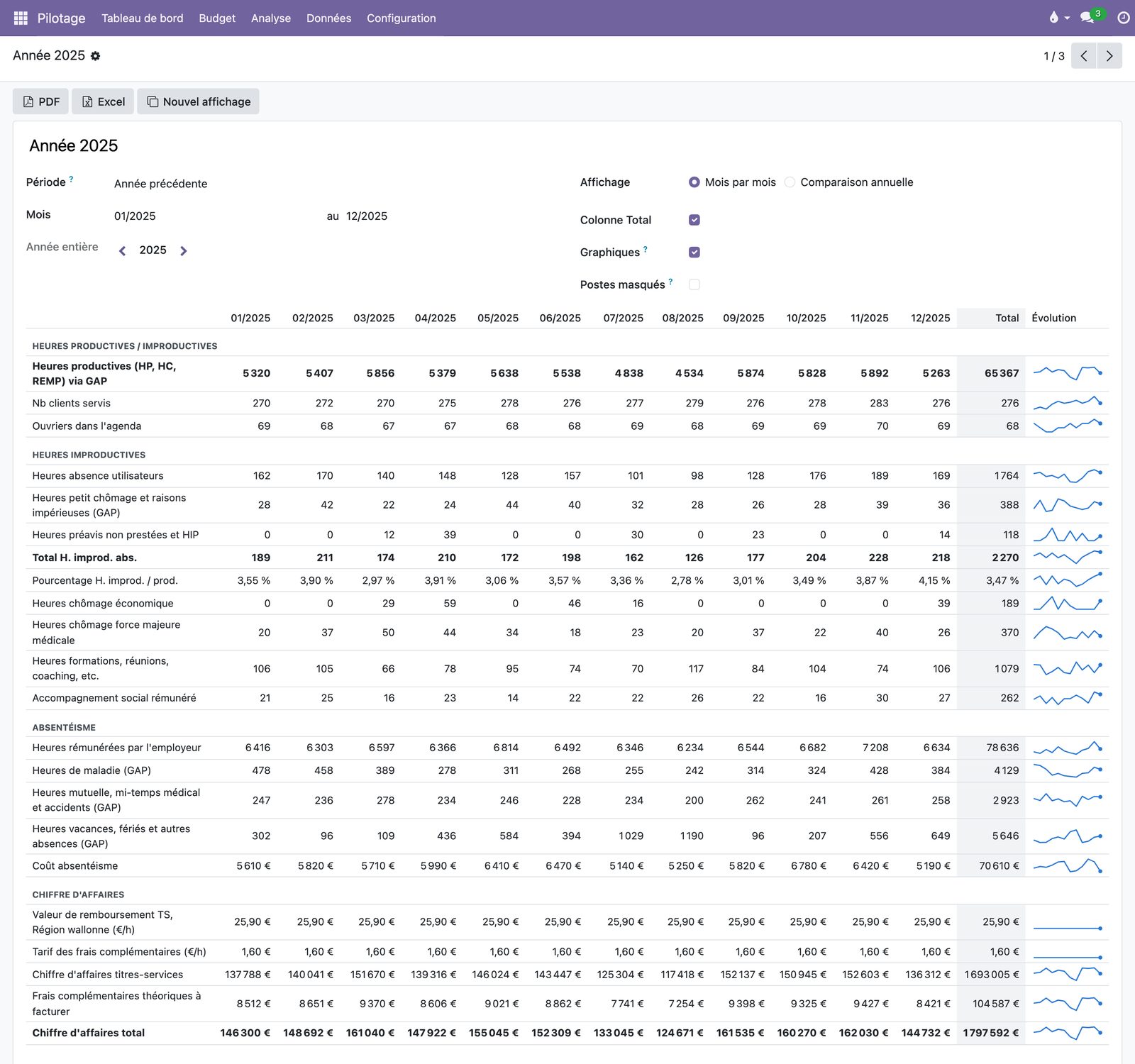
Task: Click the Pilotage app title
Action: pos(61,18)
